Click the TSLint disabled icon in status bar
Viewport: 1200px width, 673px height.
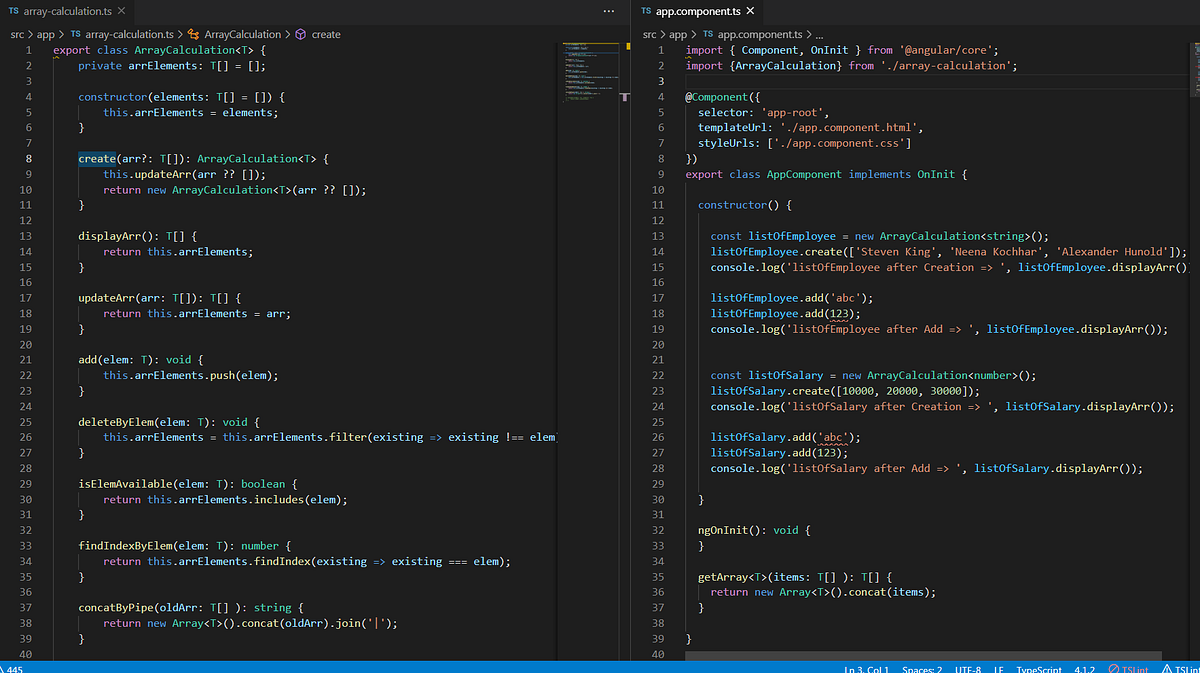click(1130, 668)
